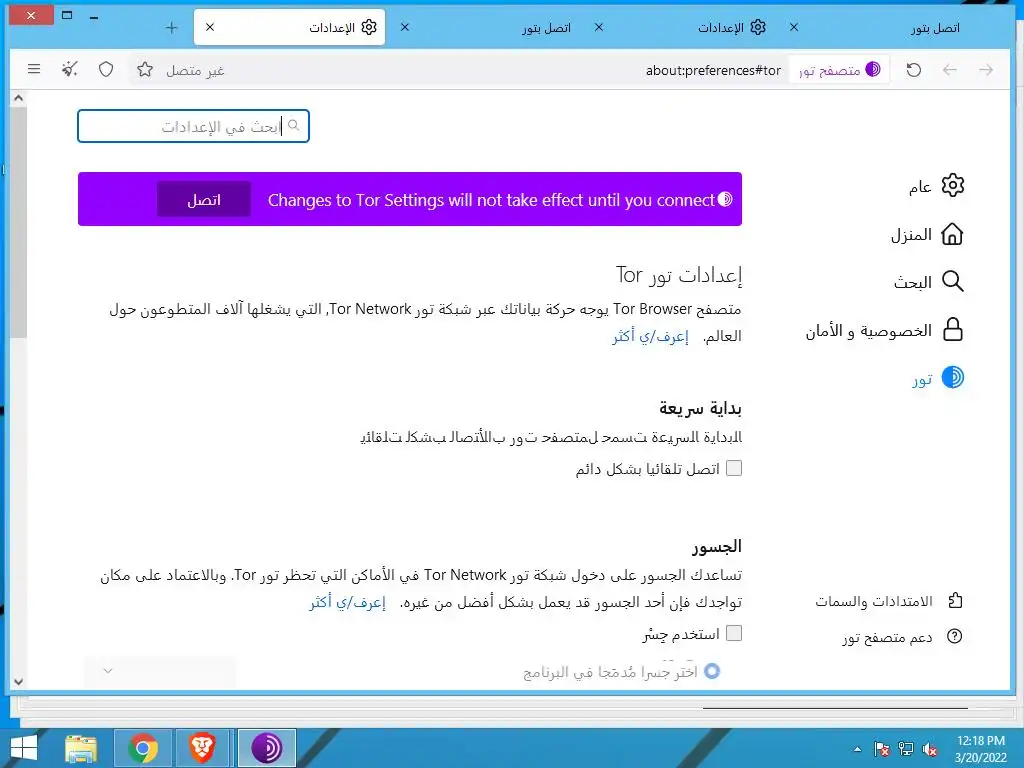The image size is (1024, 768).
Task: Reload the page with the refresh icon
Action: pos(914,69)
